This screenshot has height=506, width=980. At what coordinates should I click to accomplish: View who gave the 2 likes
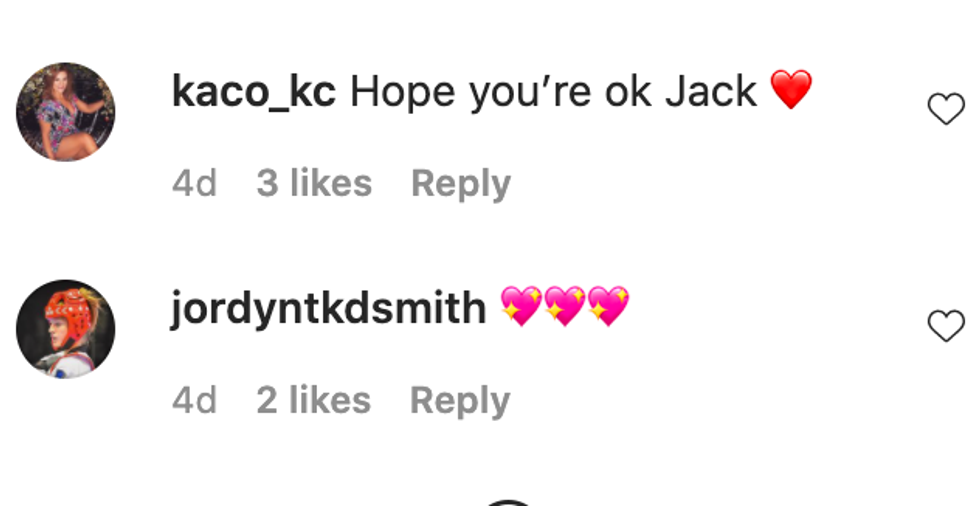click(x=314, y=400)
